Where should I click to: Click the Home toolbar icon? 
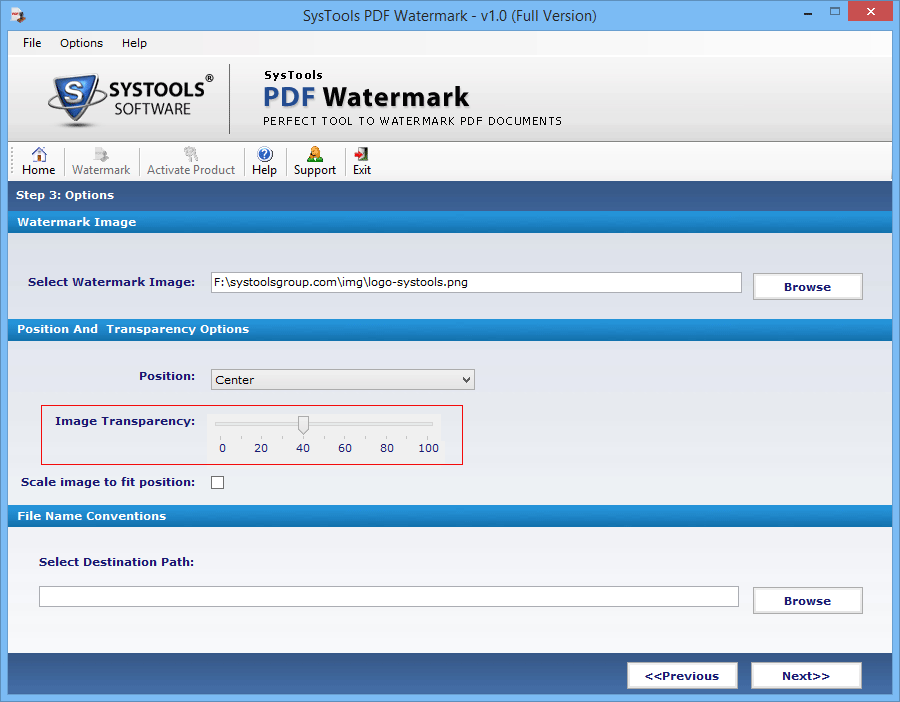point(38,161)
